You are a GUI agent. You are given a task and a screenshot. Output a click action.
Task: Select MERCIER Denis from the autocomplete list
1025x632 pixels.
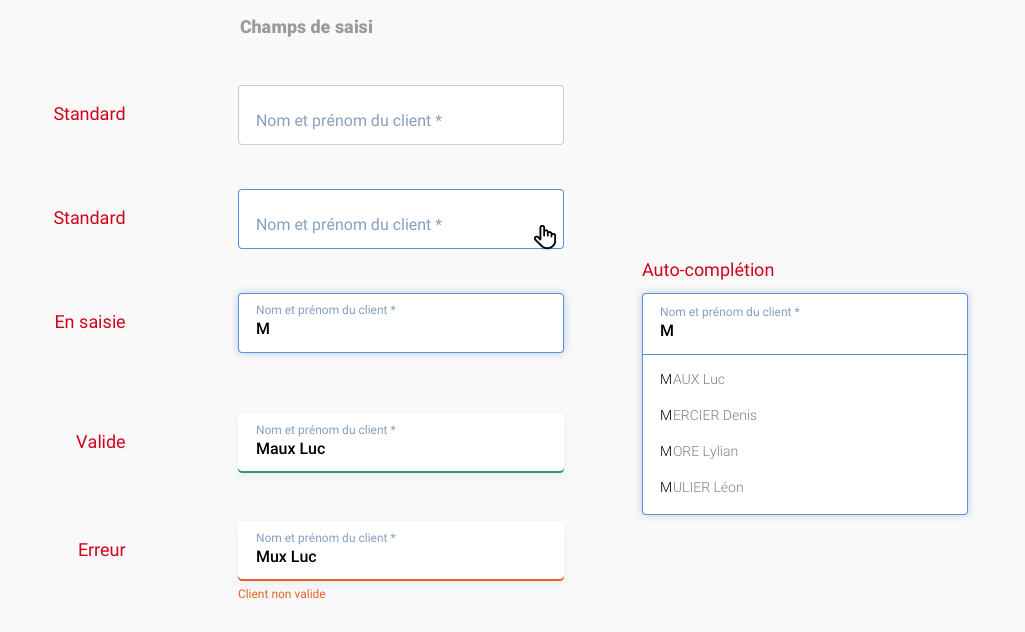(x=708, y=415)
